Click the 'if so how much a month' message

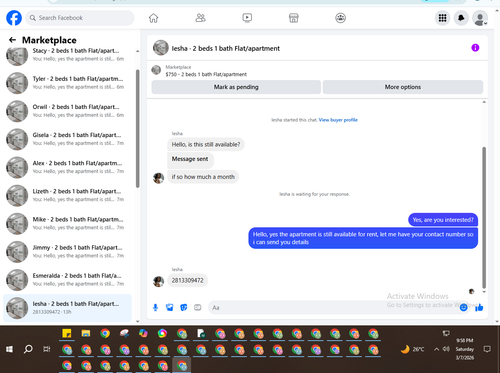pos(203,177)
